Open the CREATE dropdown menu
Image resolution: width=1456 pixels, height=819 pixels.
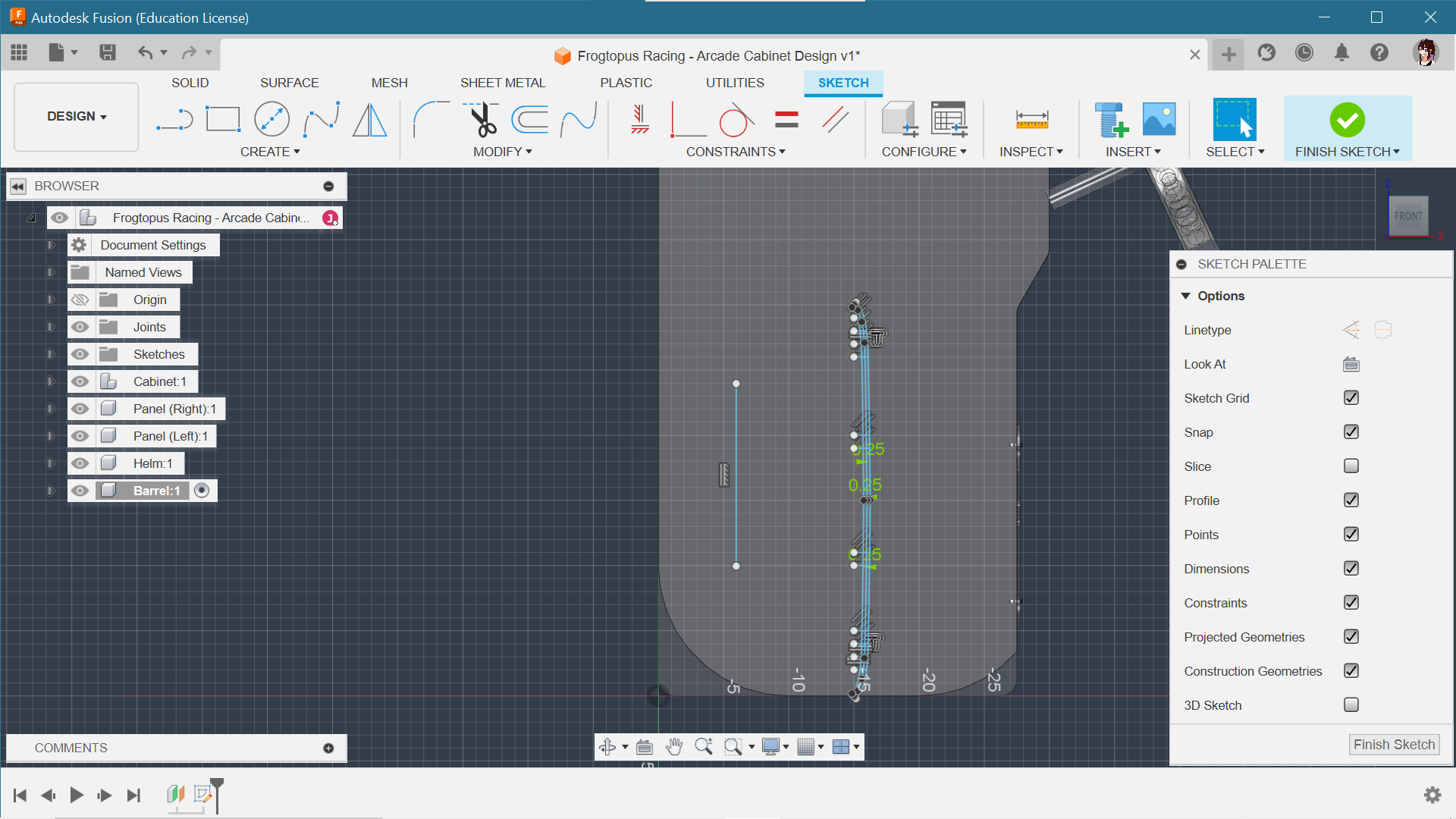coord(270,152)
